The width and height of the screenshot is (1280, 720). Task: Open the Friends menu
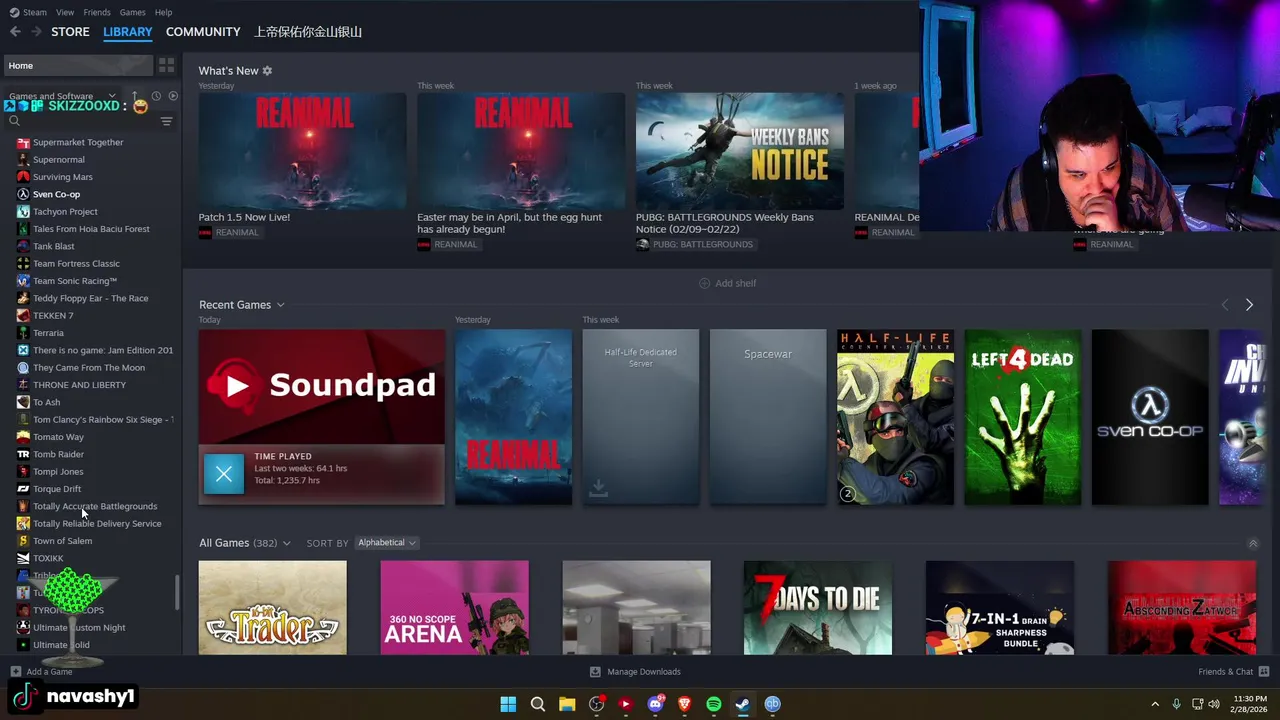click(97, 12)
